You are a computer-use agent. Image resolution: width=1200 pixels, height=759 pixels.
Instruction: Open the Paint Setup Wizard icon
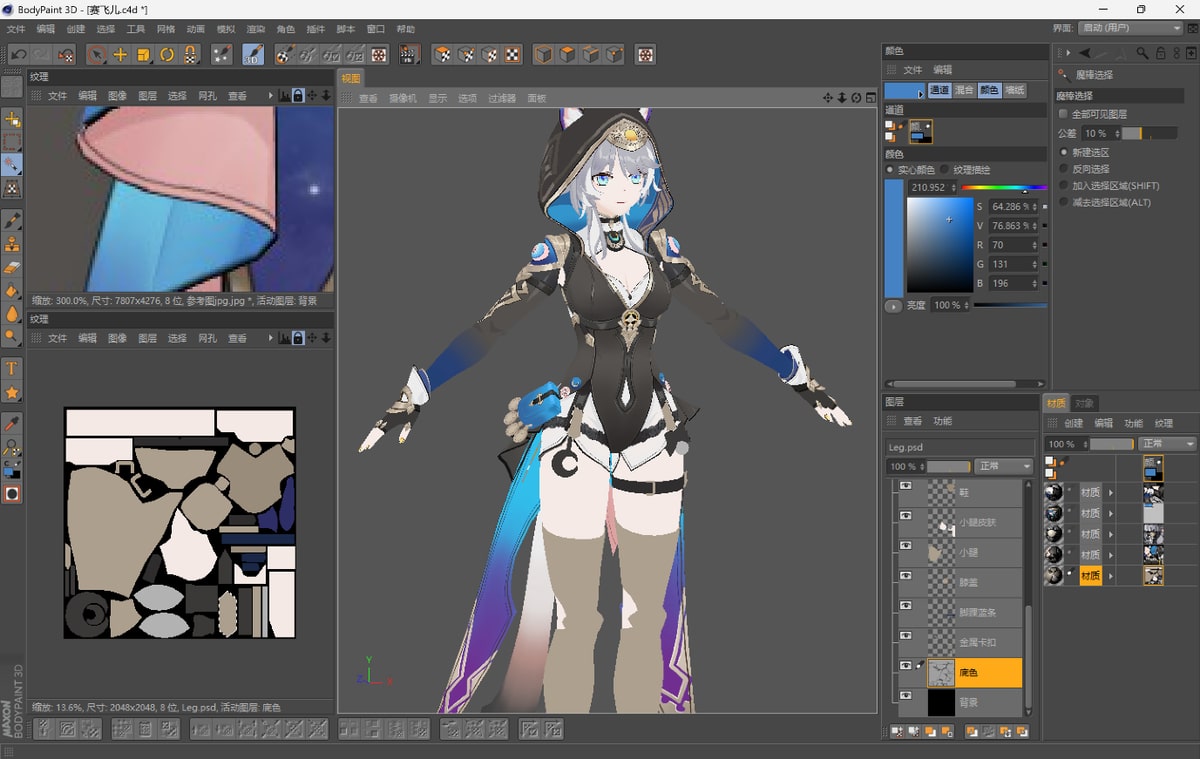coord(222,54)
